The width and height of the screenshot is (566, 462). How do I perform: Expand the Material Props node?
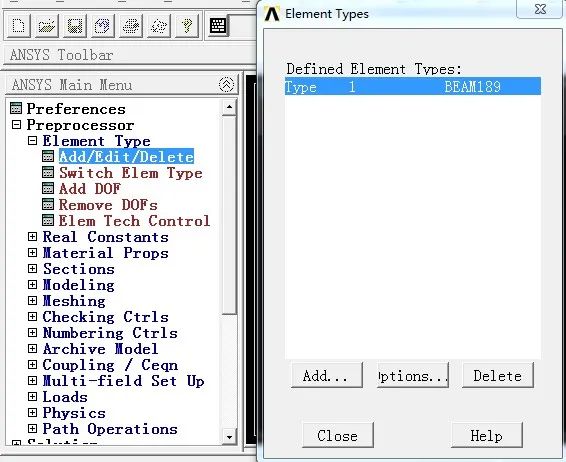(x=32, y=252)
